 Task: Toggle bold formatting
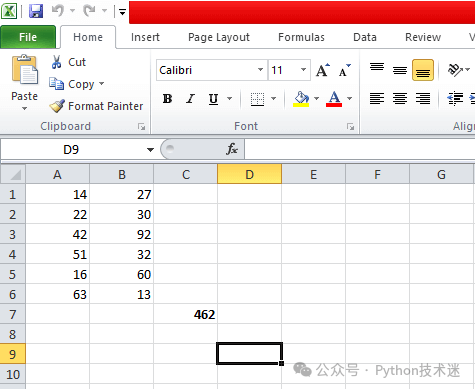[167, 99]
